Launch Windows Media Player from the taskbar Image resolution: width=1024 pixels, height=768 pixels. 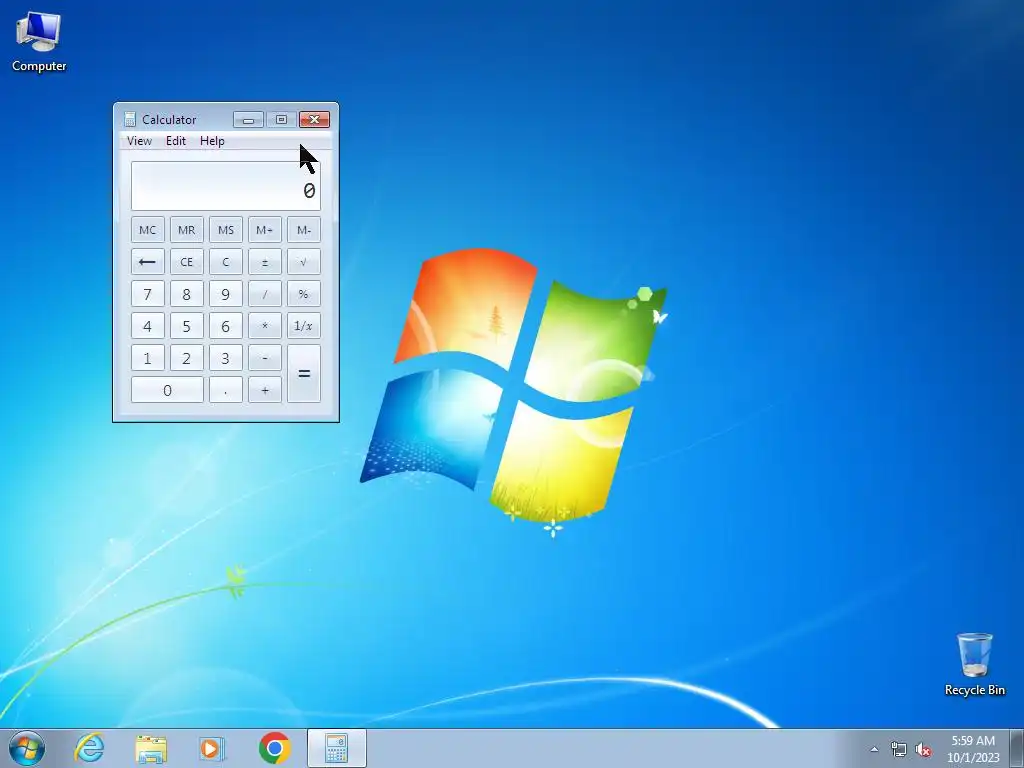(x=212, y=748)
